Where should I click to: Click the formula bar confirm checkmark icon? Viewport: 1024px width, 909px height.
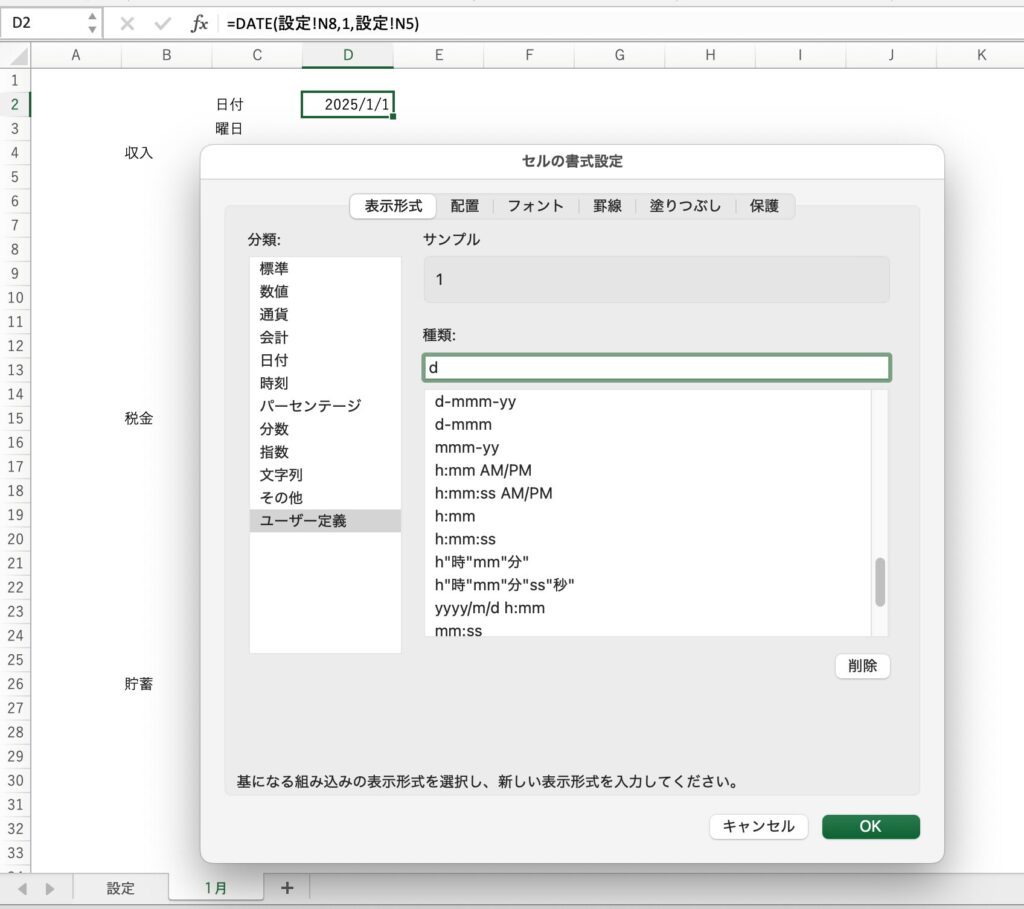click(x=162, y=23)
